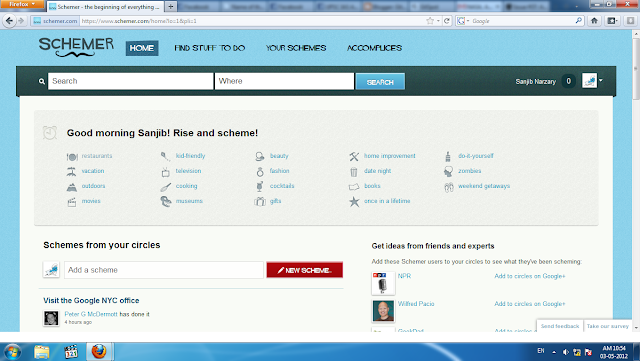Add Wilfred Pacio to circles on Google+
The height and width of the screenshot is (361, 640).
click(x=530, y=304)
